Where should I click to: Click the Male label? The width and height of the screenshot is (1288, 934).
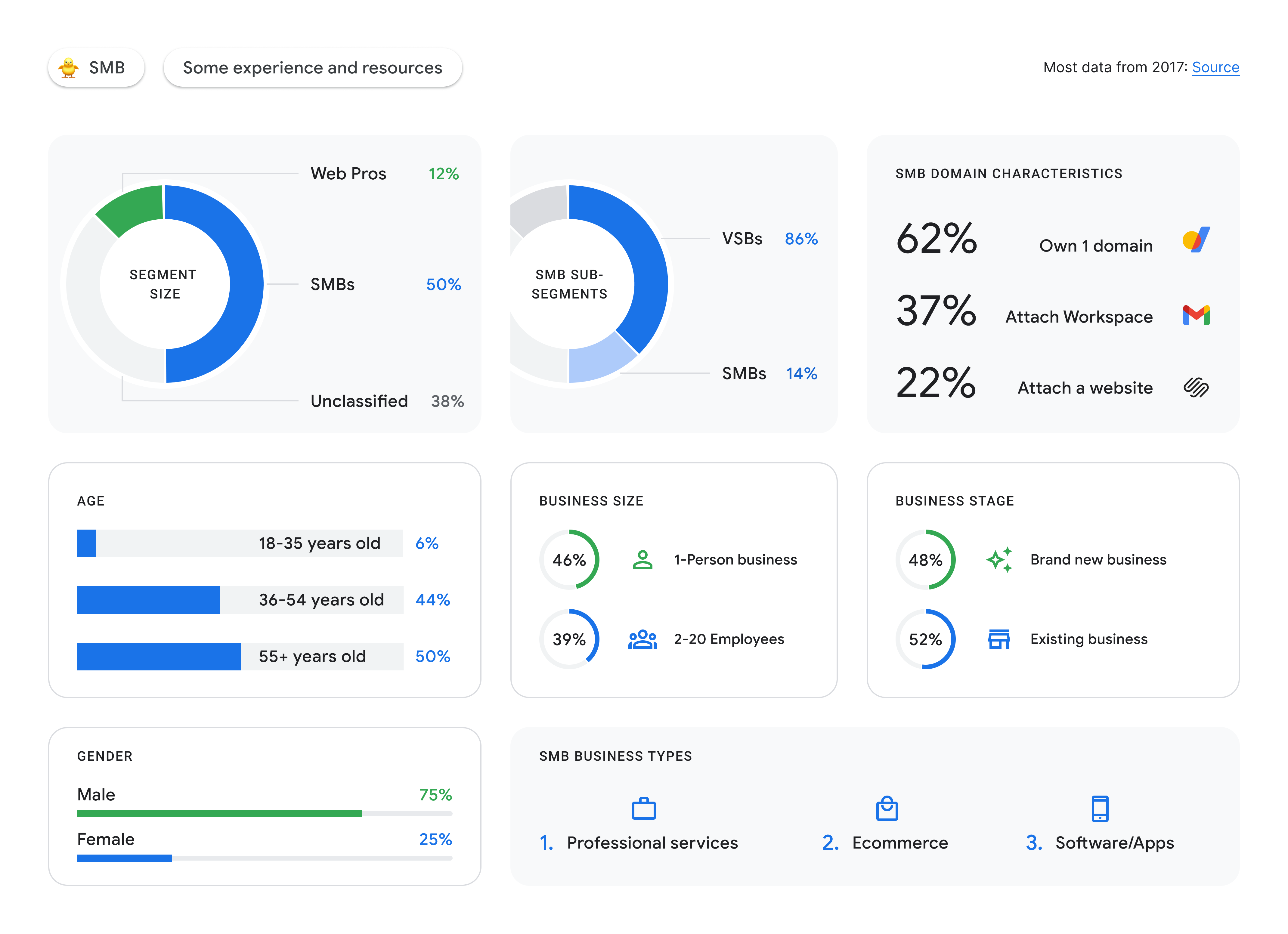[96, 795]
